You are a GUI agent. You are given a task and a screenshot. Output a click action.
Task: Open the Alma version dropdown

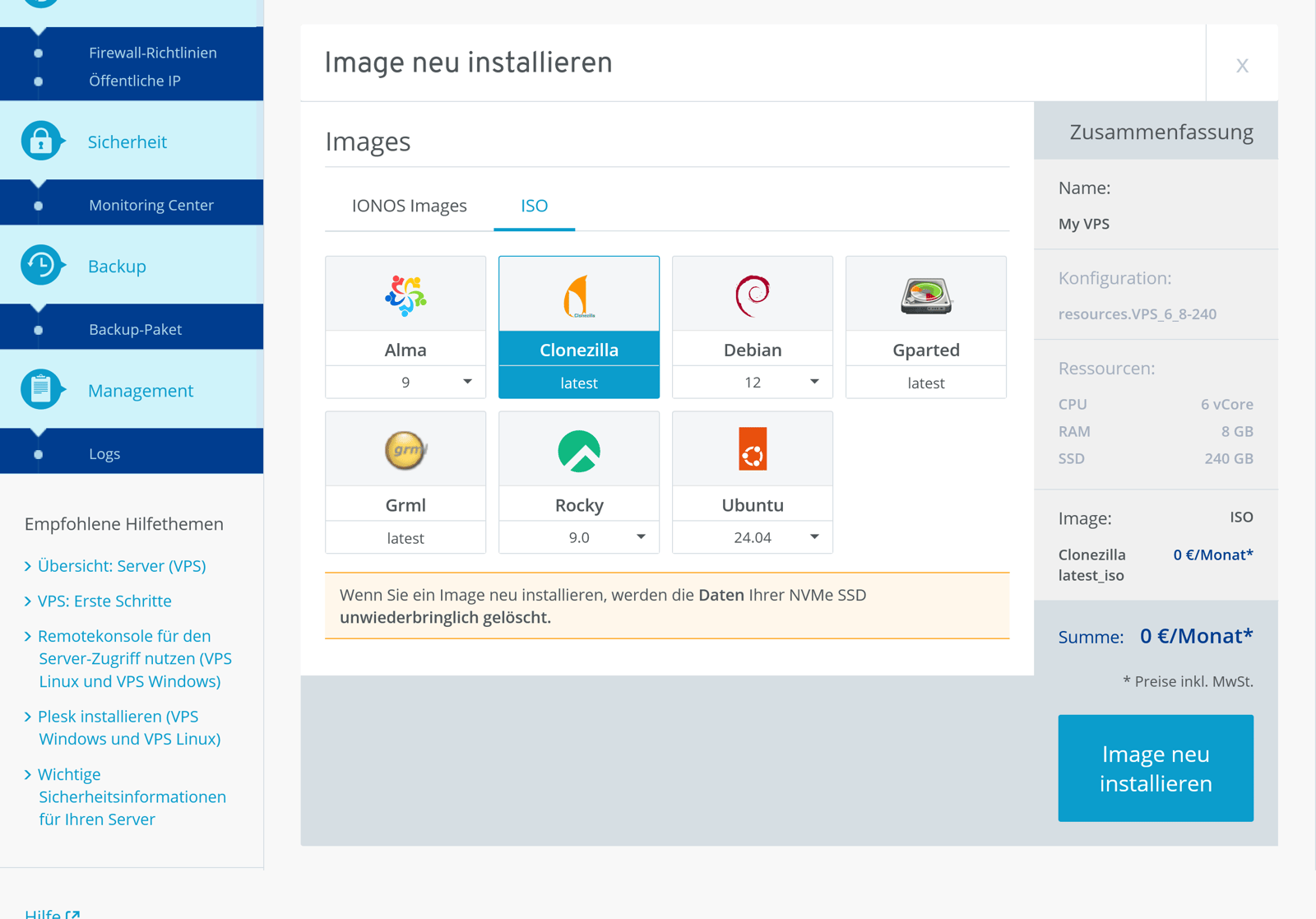pyautogui.click(x=466, y=381)
